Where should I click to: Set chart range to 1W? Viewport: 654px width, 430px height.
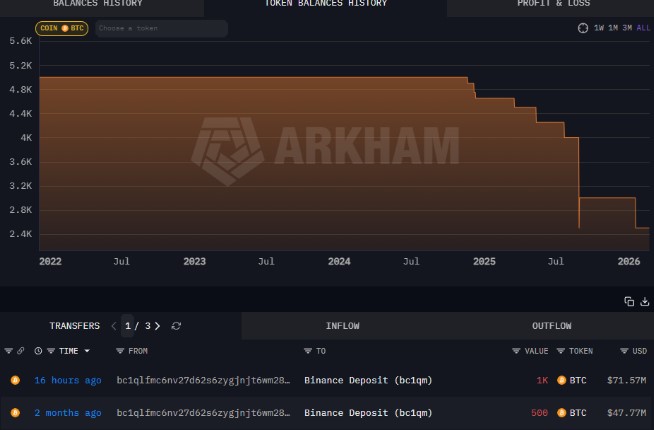(x=599, y=28)
